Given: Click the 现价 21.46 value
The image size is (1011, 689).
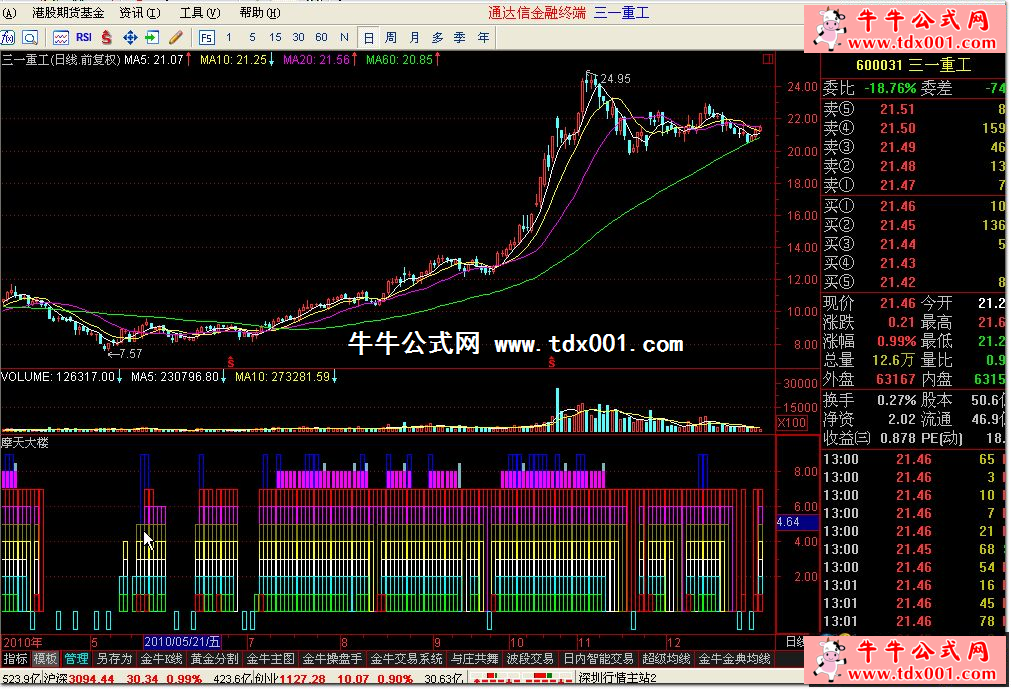Looking at the screenshot, I should coord(898,303).
